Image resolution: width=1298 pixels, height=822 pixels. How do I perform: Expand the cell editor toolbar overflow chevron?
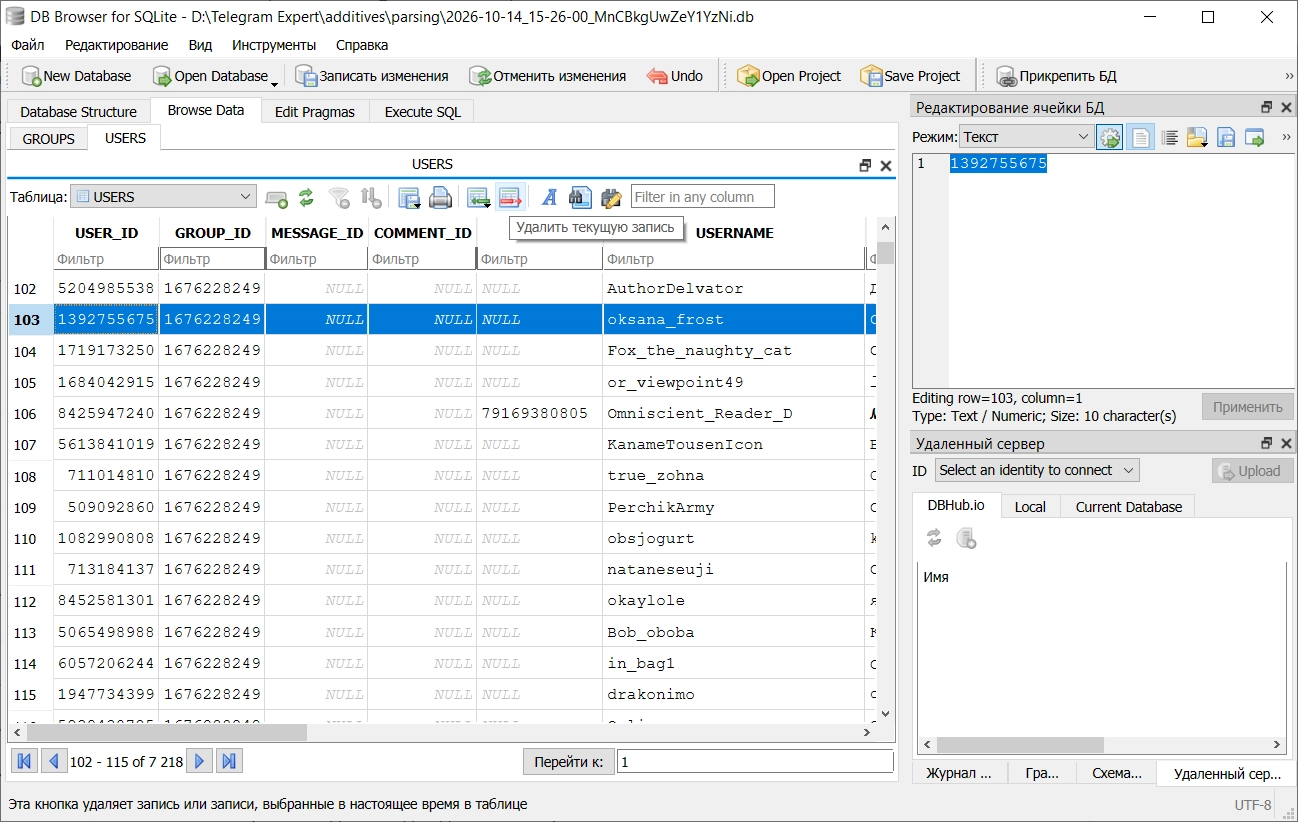click(x=1286, y=137)
